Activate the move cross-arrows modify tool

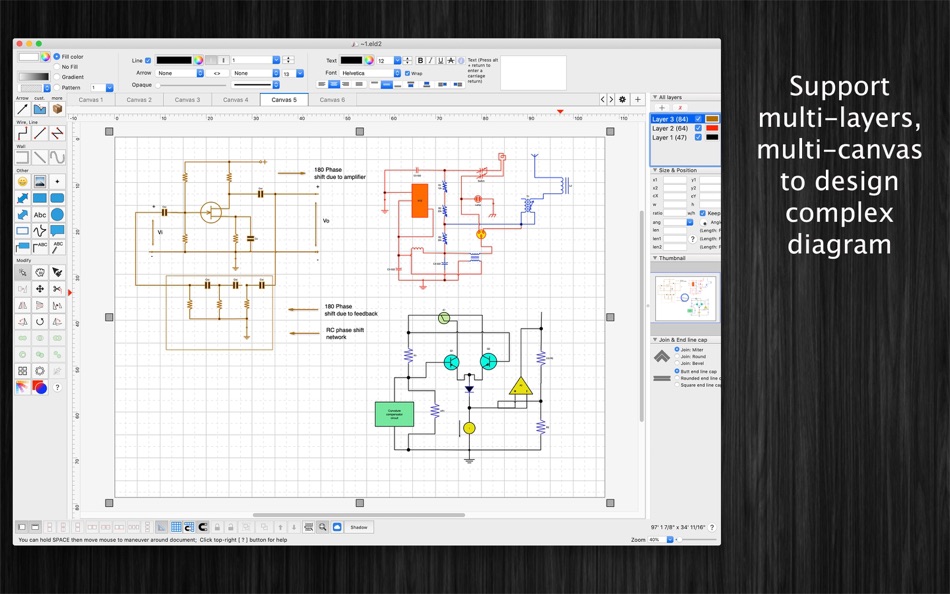click(x=40, y=289)
